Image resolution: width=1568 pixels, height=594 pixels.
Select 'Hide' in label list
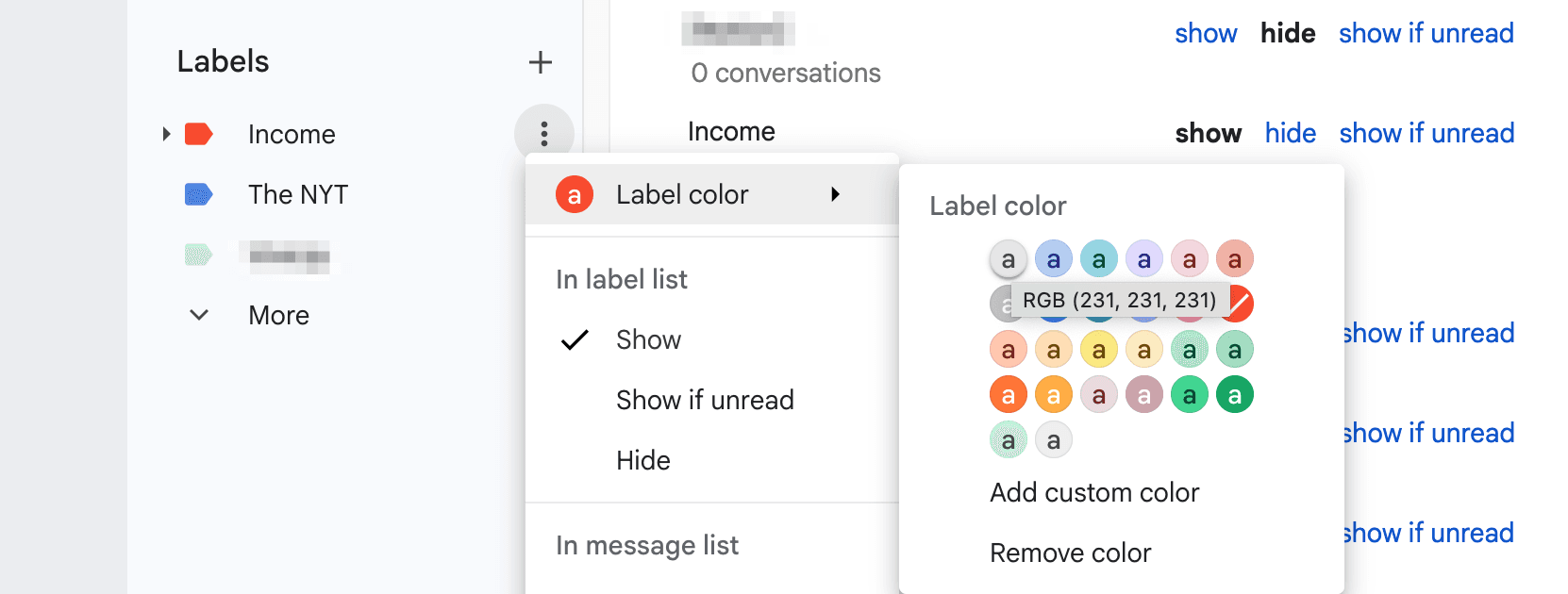pyautogui.click(x=643, y=460)
